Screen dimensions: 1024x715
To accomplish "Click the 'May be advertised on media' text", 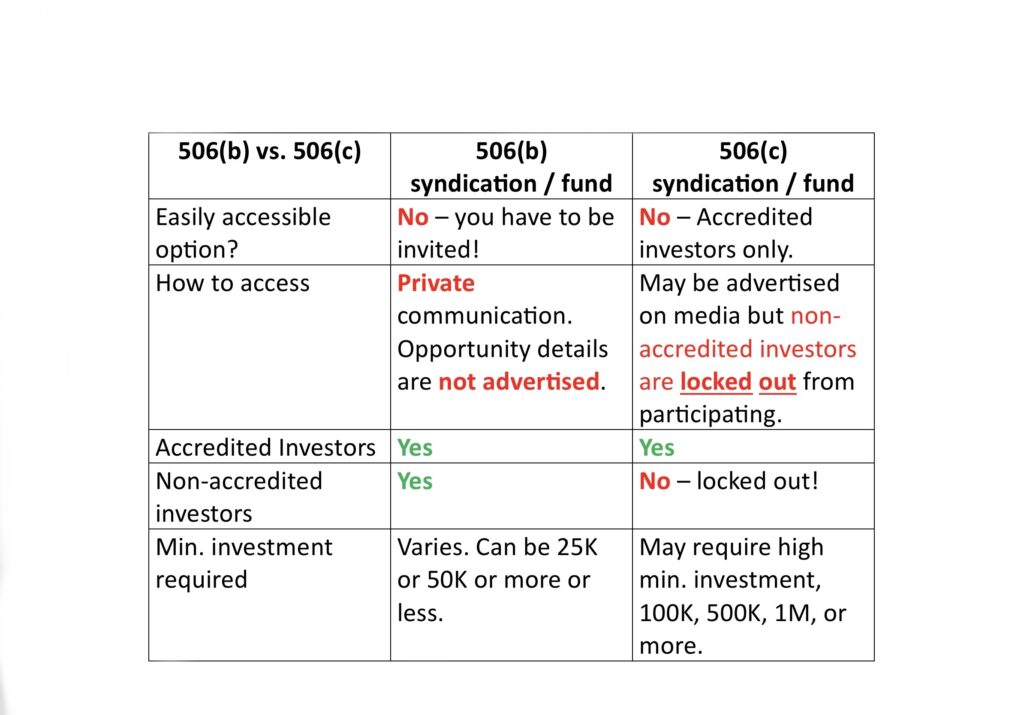I will pyautogui.click(x=725, y=299).
